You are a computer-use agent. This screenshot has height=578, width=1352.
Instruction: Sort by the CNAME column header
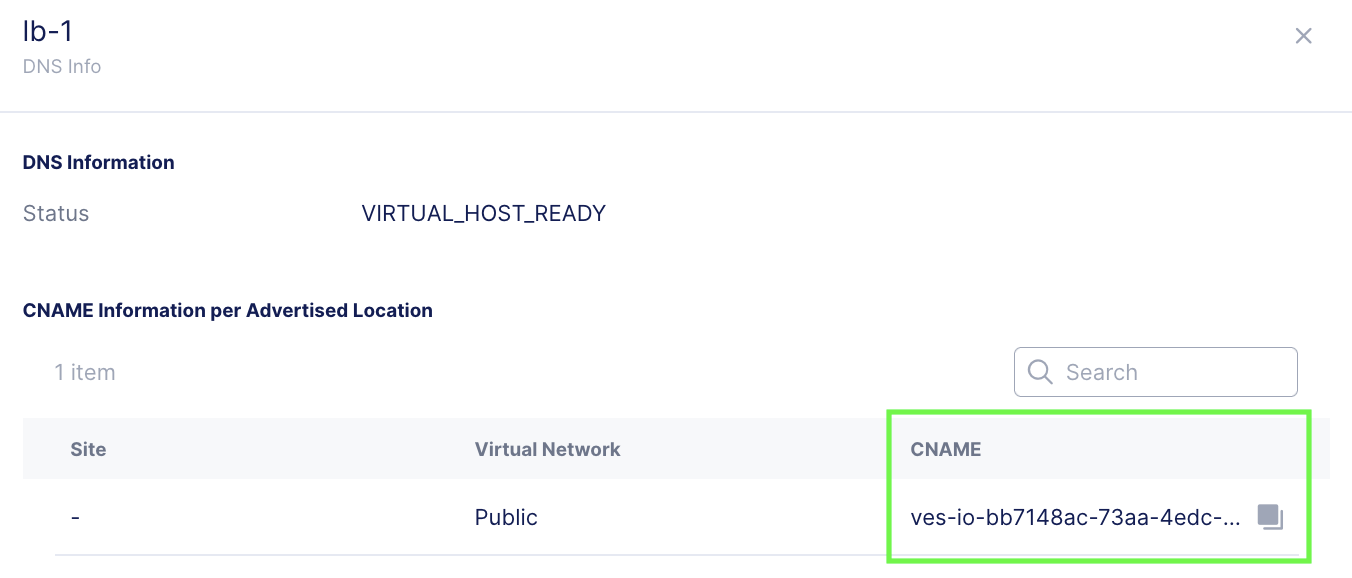pyautogui.click(x=945, y=449)
